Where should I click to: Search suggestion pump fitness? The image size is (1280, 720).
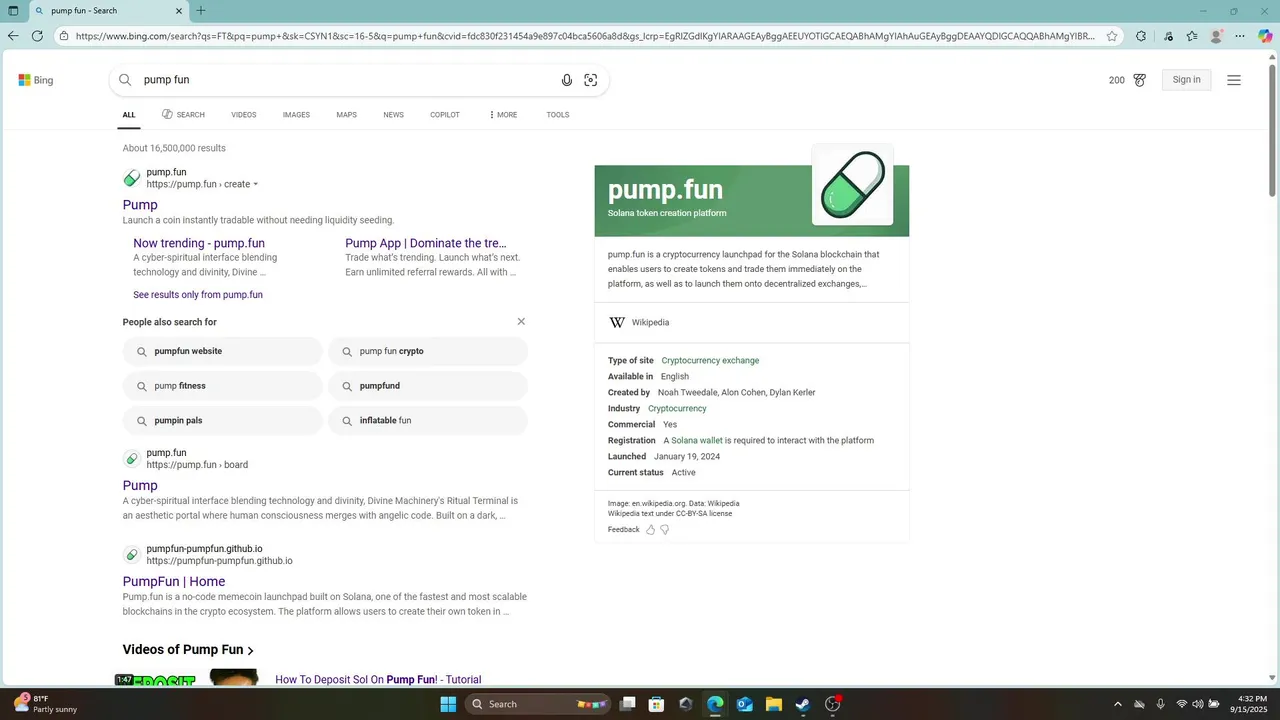click(x=223, y=386)
